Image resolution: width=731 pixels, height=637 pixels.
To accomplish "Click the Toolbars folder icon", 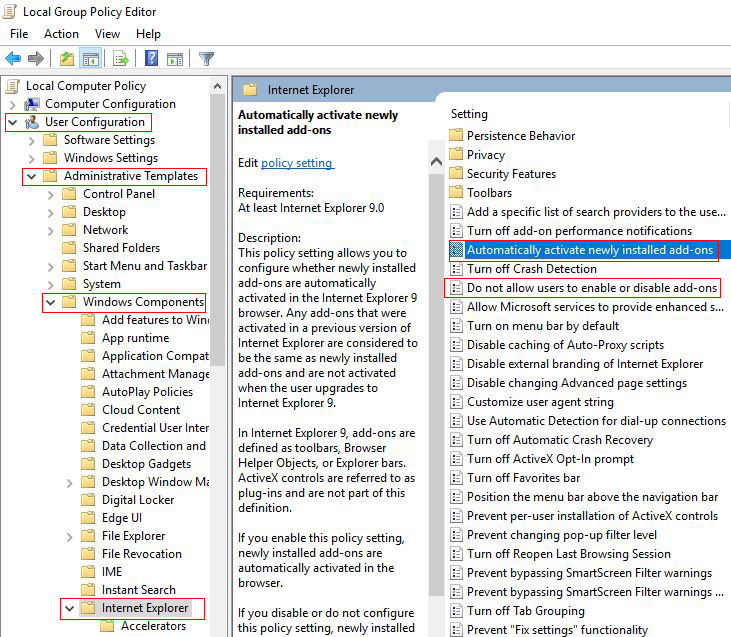I will 456,192.
